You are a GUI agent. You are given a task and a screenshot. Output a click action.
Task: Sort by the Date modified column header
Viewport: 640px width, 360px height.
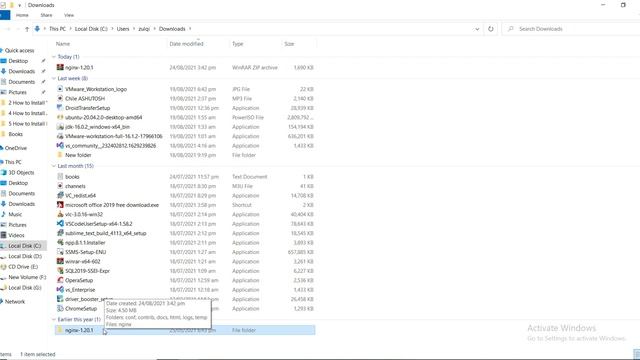186,44
